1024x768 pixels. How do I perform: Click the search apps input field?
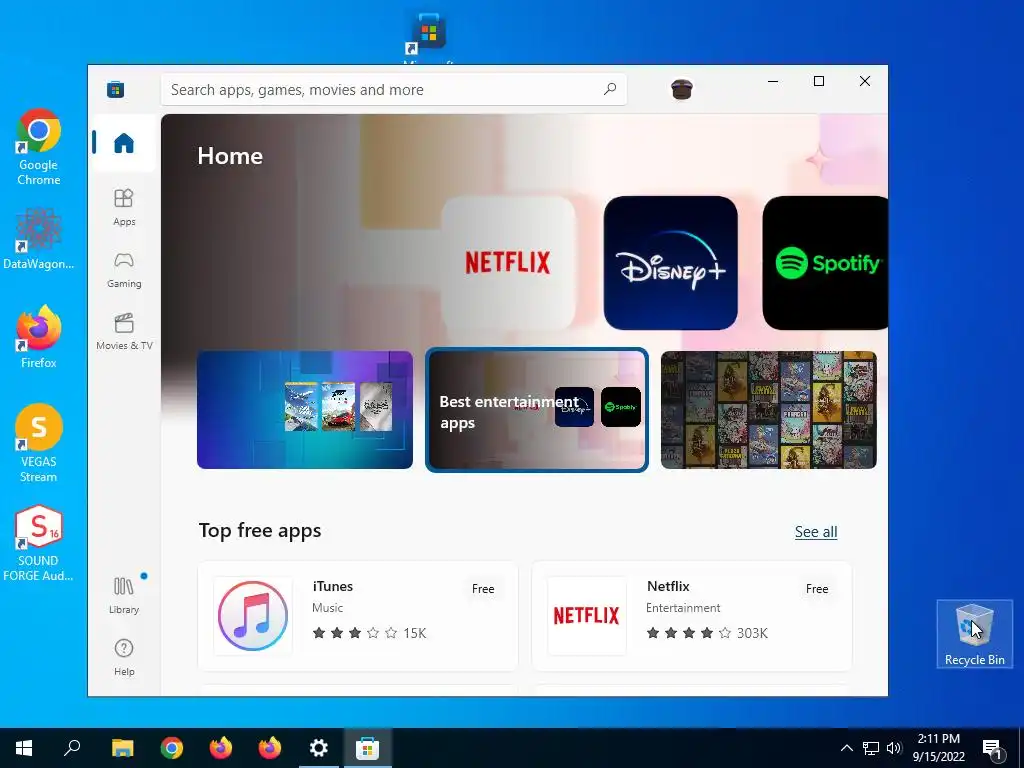(x=394, y=89)
